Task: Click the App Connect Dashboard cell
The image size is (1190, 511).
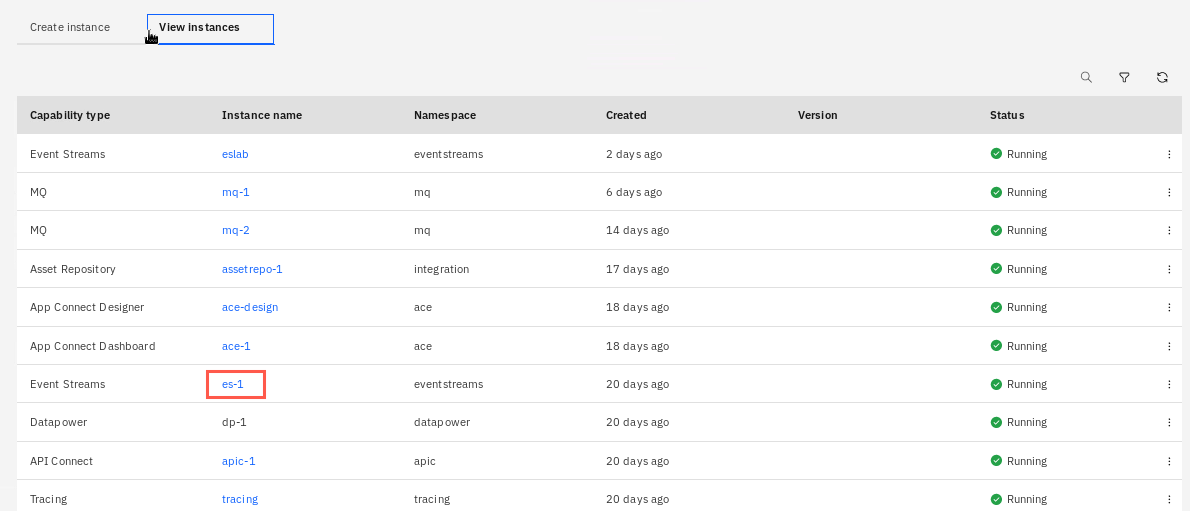Action: click(93, 346)
